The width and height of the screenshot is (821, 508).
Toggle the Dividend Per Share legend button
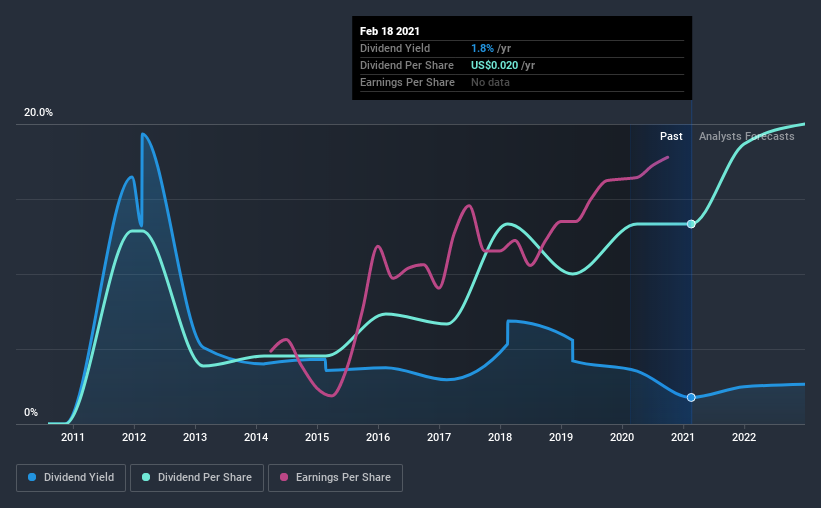[x=197, y=478]
